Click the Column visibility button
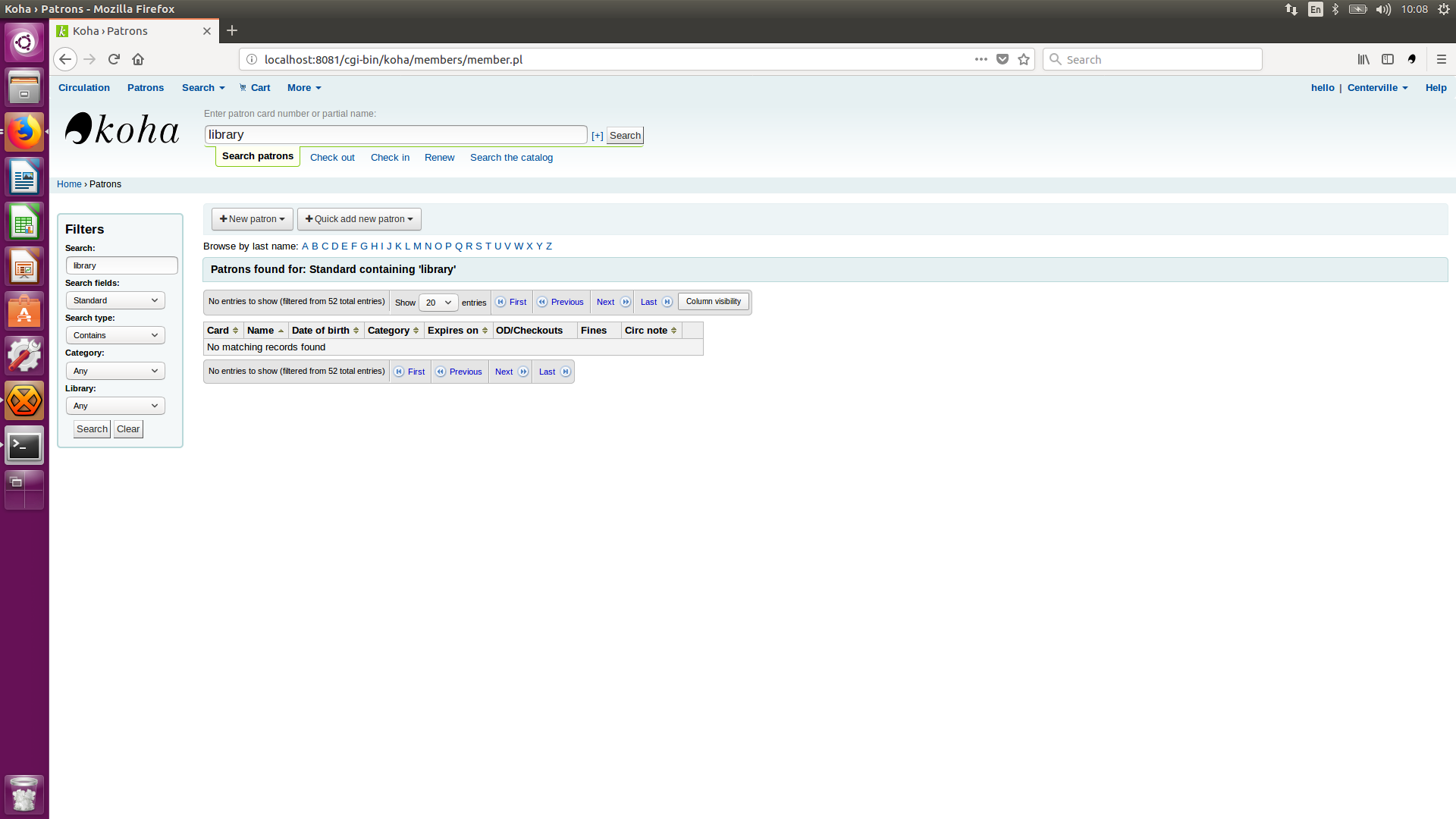 (x=713, y=302)
